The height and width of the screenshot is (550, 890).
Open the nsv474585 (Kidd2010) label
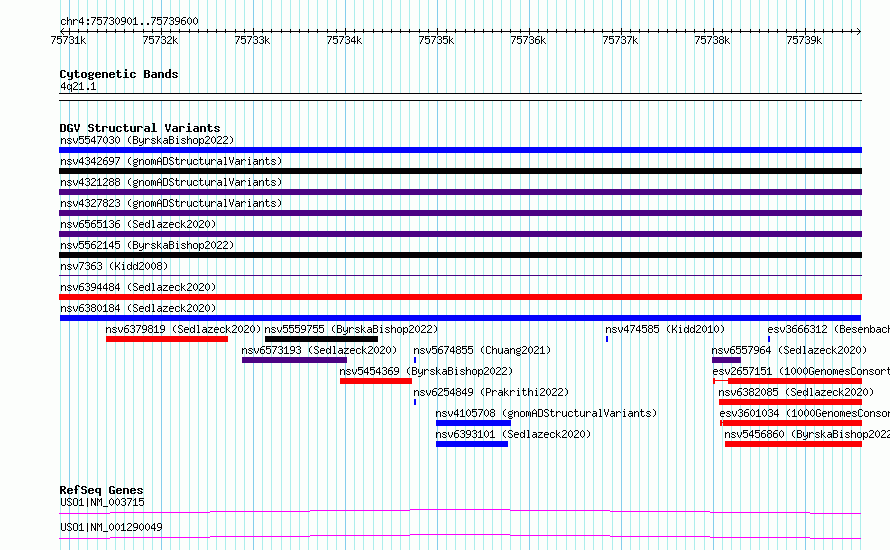coord(665,329)
